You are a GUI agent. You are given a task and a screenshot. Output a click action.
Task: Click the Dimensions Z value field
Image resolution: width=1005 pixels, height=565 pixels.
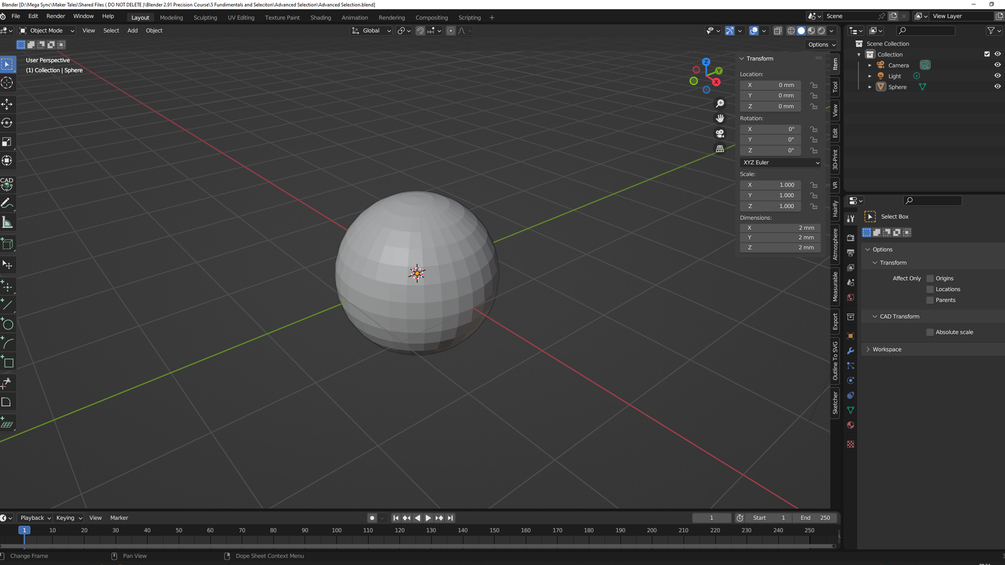coord(780,247)
